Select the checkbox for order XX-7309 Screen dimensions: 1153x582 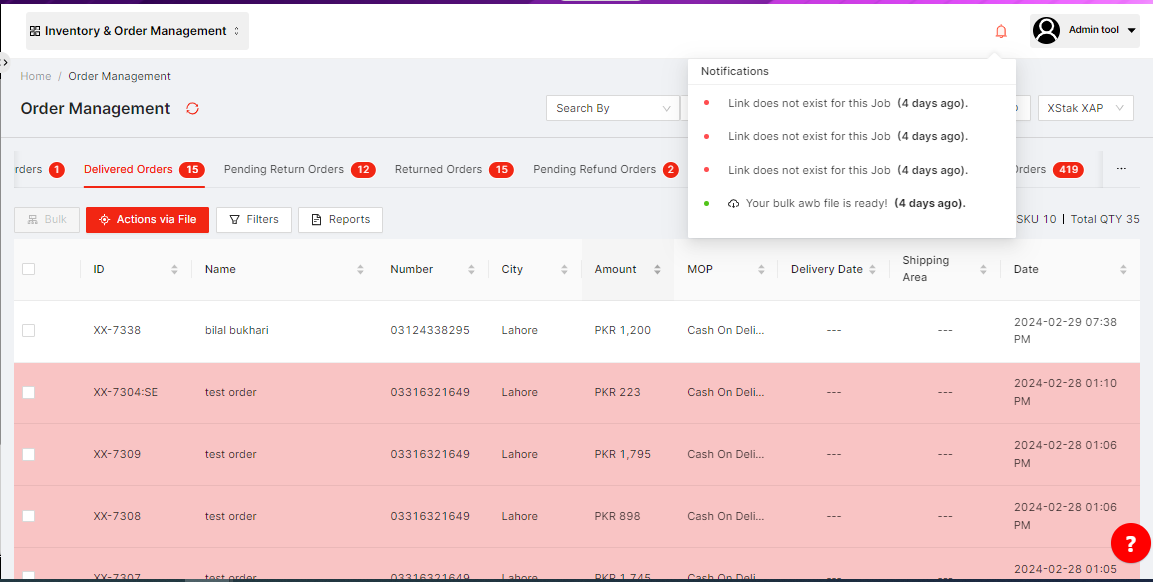[x=28, y=455]
